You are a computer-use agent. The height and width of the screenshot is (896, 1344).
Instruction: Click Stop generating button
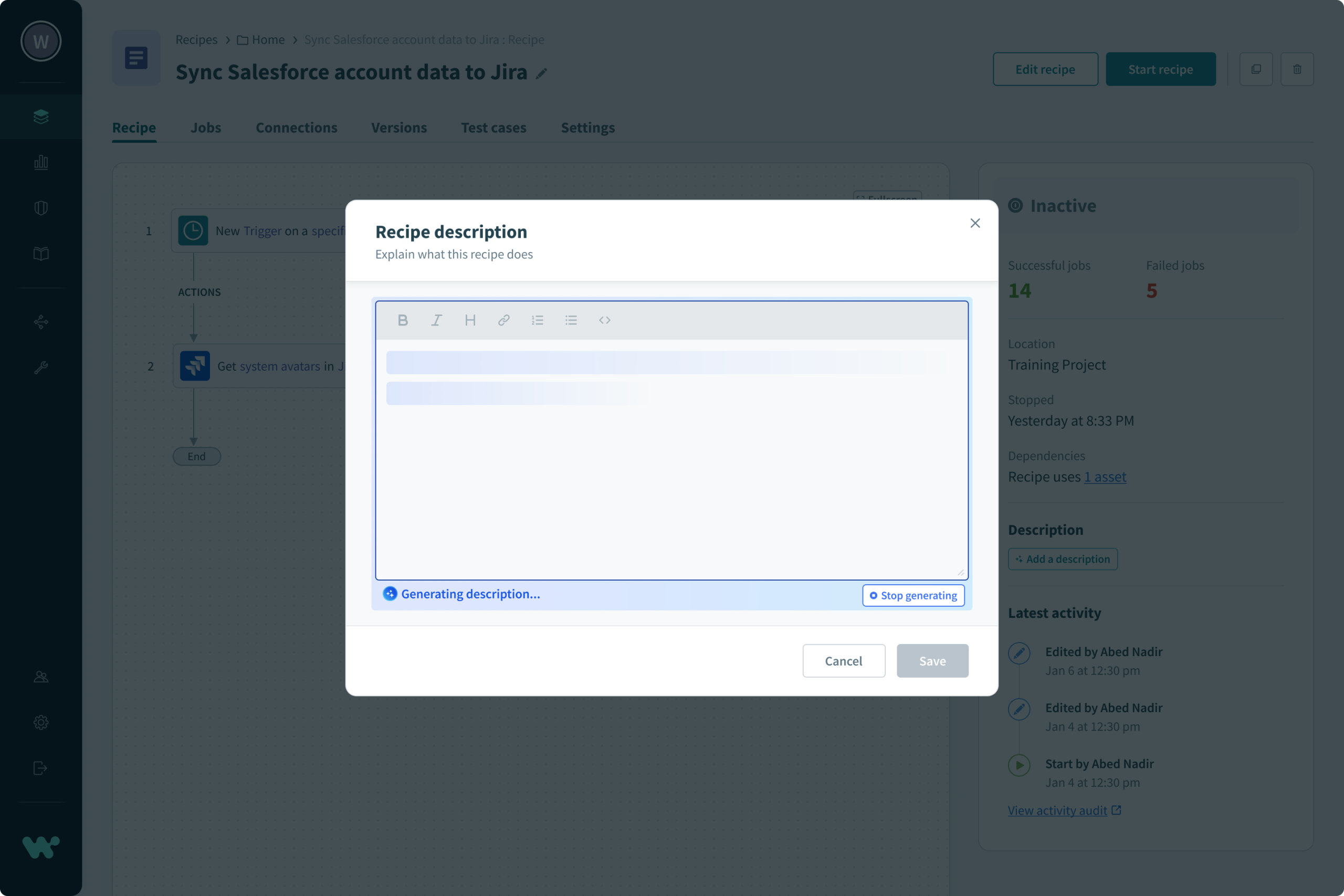913,595
